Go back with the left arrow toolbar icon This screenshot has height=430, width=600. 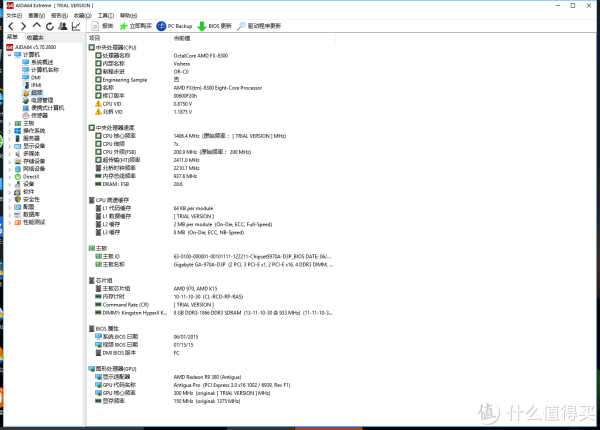[x=11, y=26]
